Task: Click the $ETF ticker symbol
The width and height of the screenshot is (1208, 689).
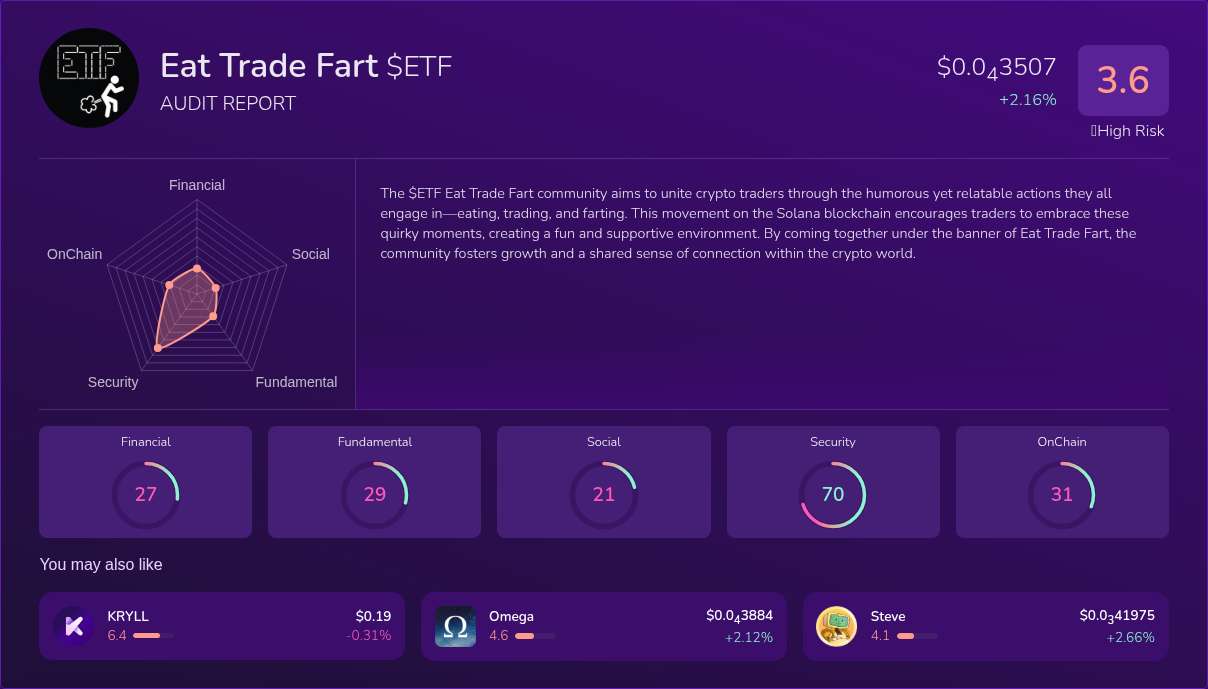Action: coord(419,67)
